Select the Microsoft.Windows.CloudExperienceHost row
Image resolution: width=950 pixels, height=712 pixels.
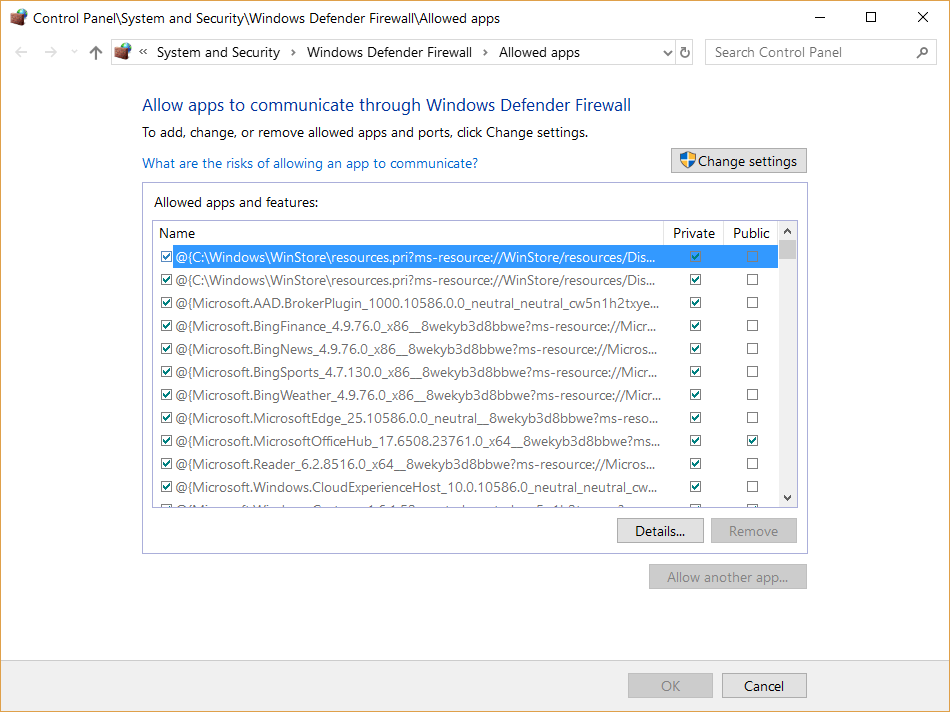pos(465,487)
